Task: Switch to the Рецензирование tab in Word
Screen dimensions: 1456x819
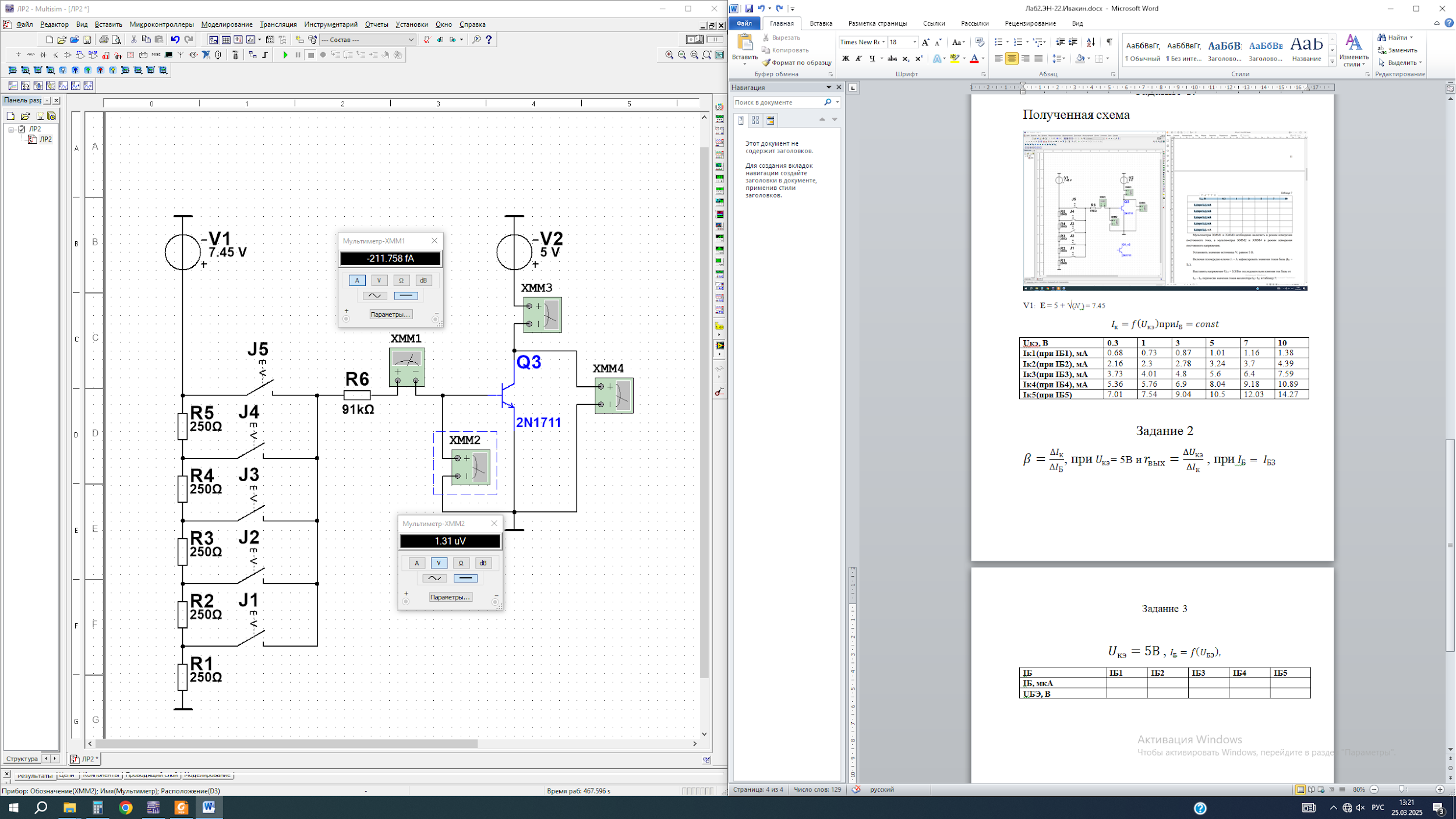Action: [x=1030, y=23]
